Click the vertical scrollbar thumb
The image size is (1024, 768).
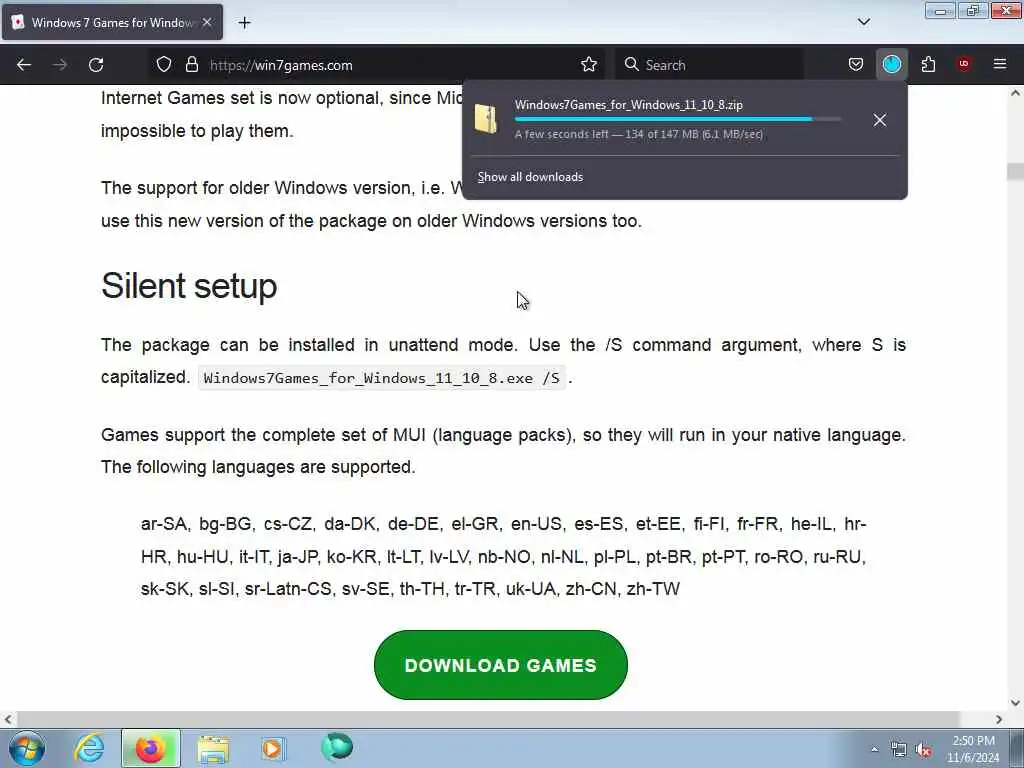click(1015, 171)
